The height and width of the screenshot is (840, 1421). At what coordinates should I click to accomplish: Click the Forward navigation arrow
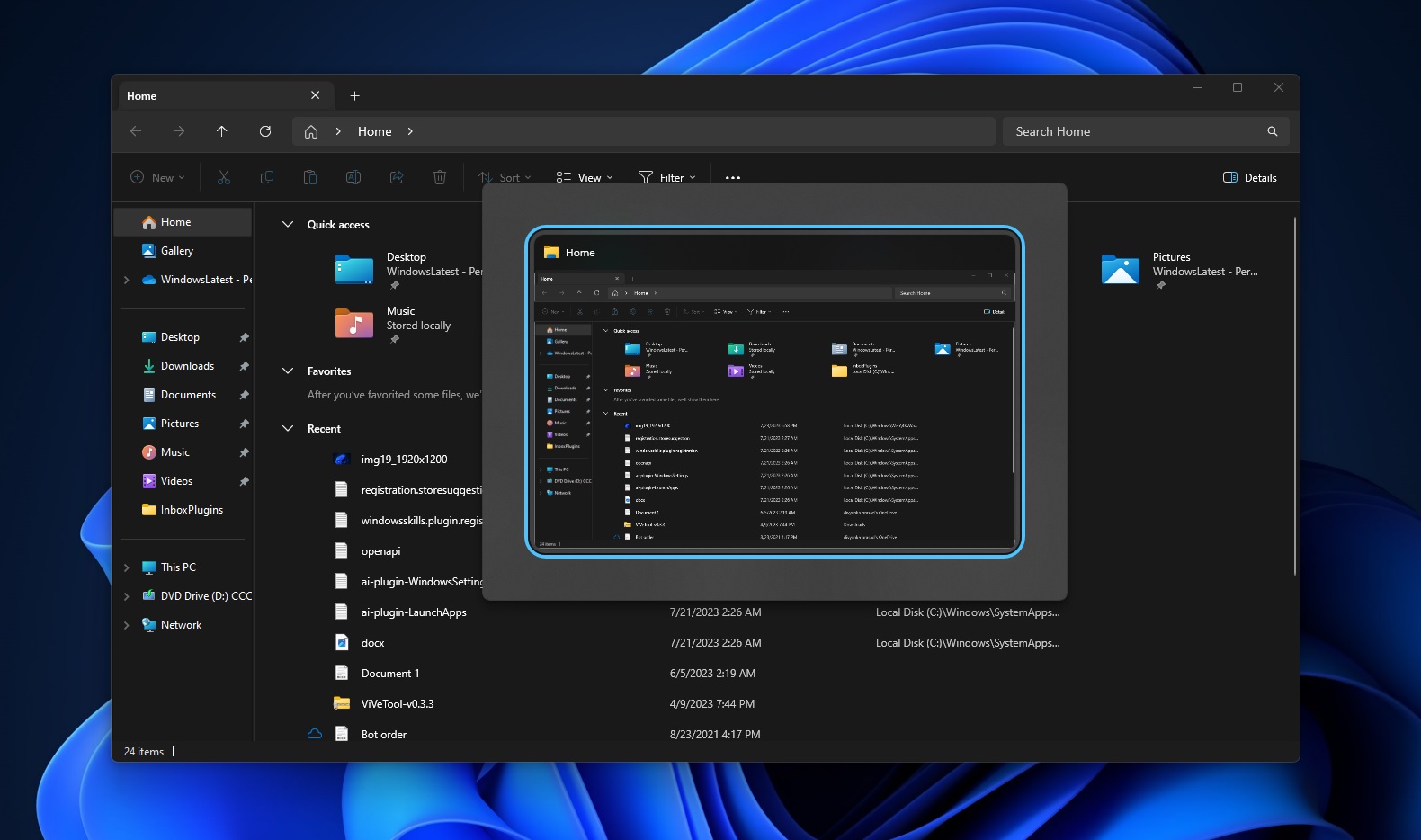pyautogui.click(x=179, y=131)
